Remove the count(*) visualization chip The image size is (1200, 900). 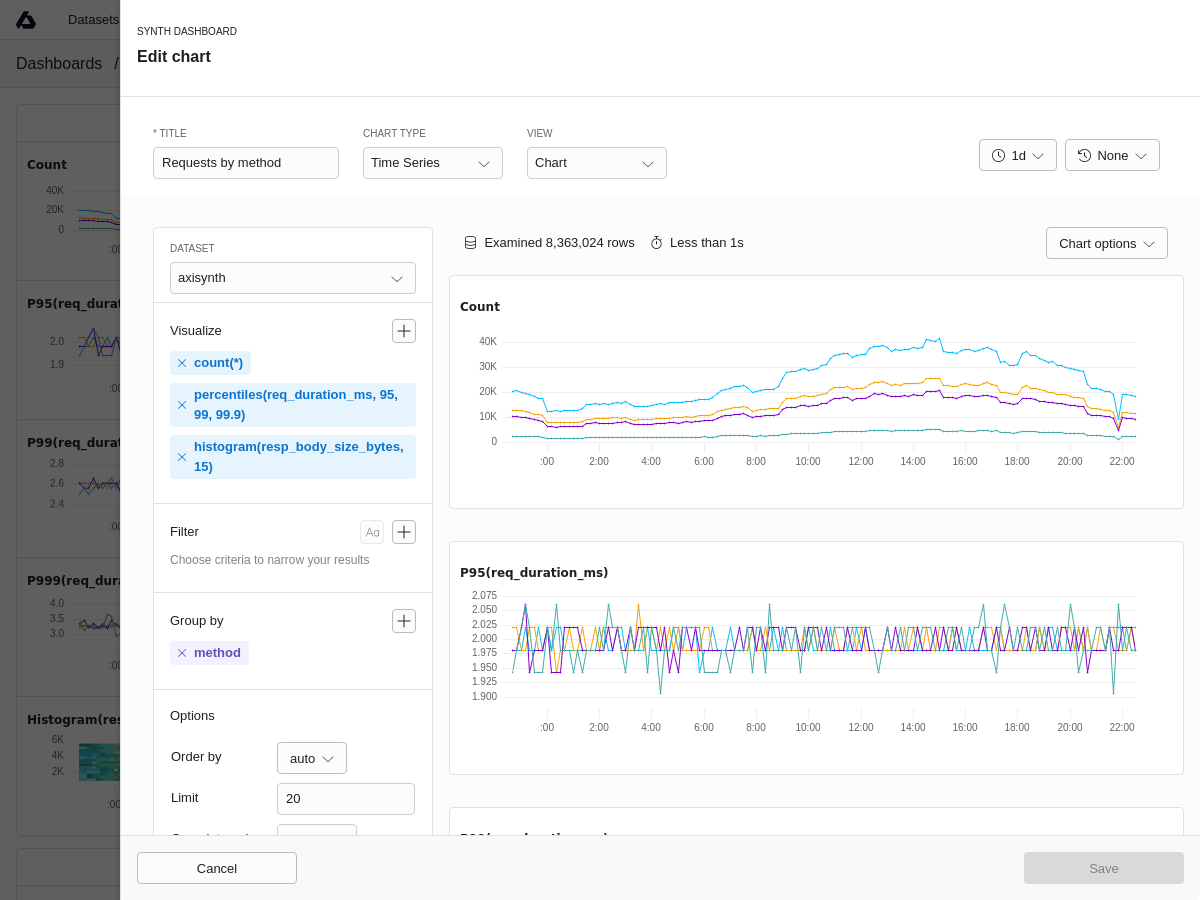(182, 363)
